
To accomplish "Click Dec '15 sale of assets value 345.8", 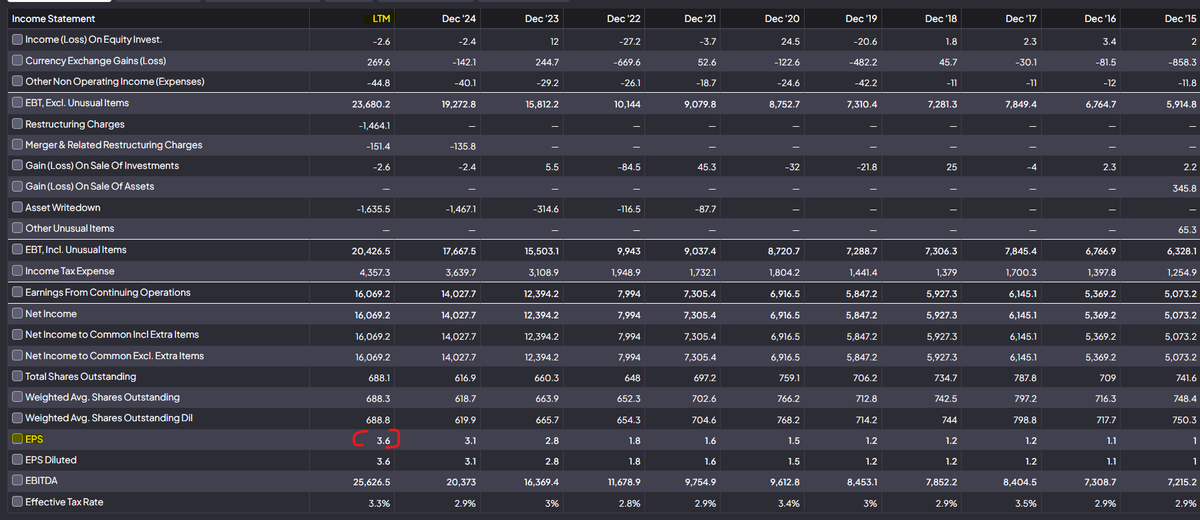I will point(1184,188).
